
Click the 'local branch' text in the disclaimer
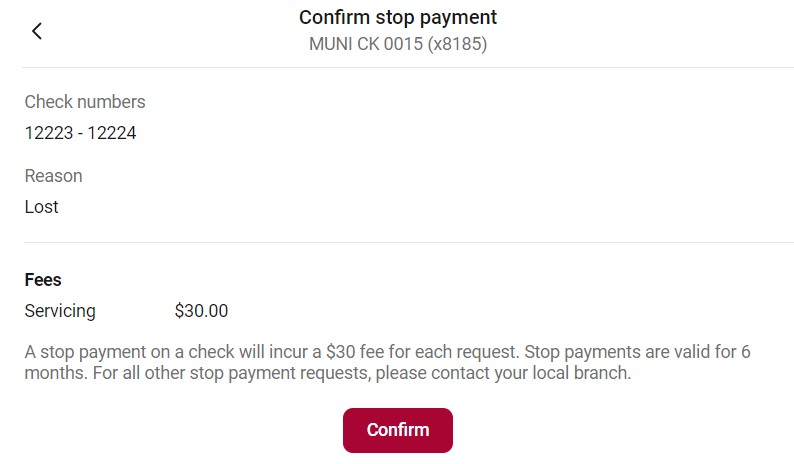[x=582, y=374]
